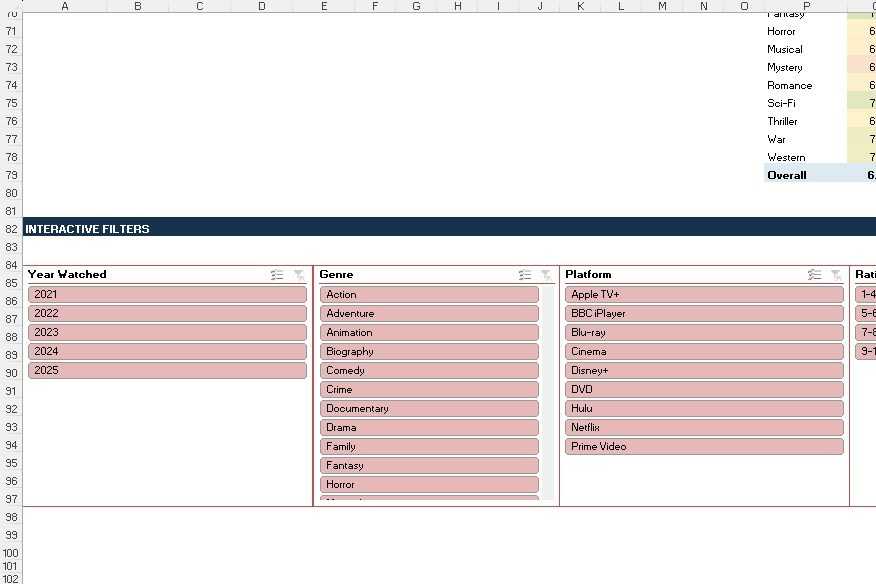Click the Genre slicer scrollbar
This screenshot has width=876, height=584.
click(548, 393)
